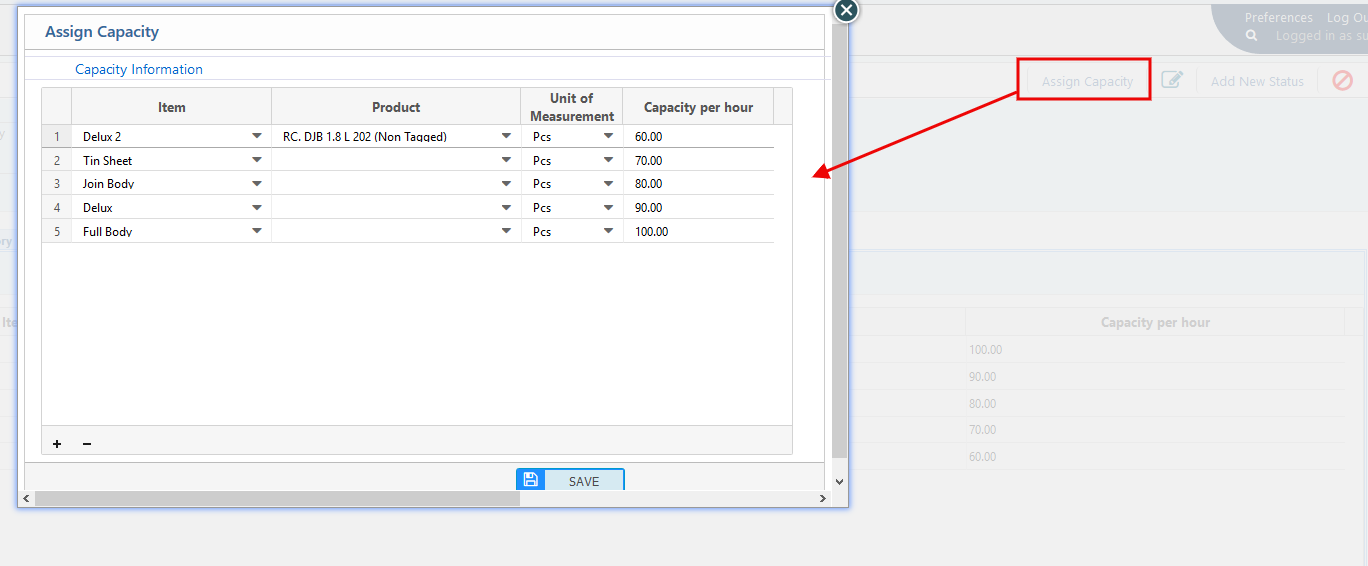The image size is (1368, 566).
Task: Open Item dropdown for Full Body
Action: 257,231
